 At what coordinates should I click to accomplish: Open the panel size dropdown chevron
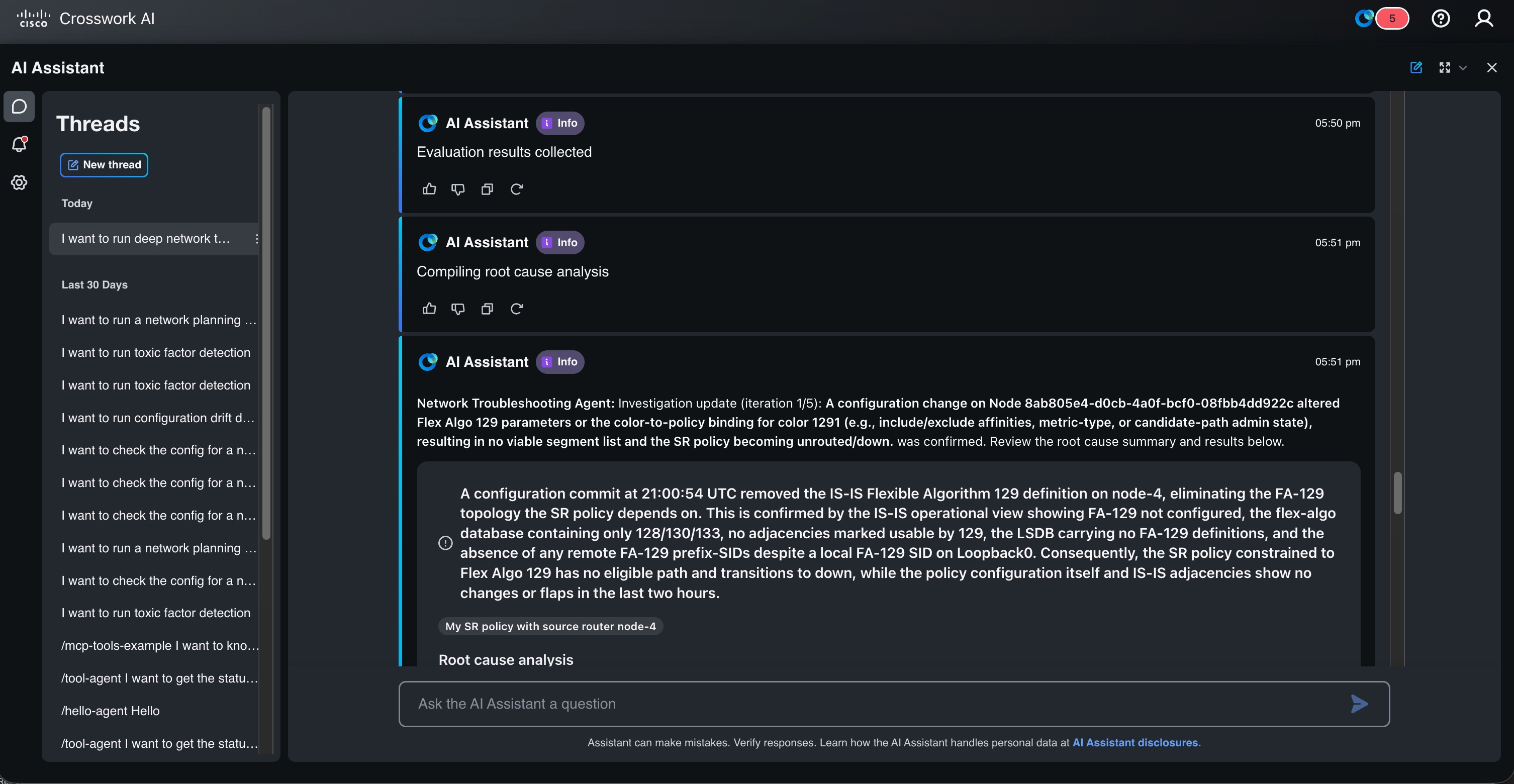coord(1463,68)
